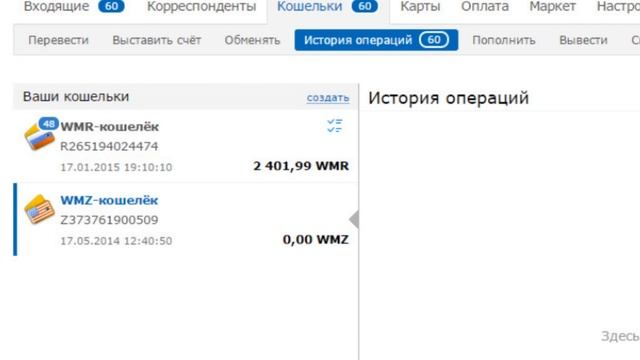Click Вывести action
The image size is (640, 360).
point(583,40)
